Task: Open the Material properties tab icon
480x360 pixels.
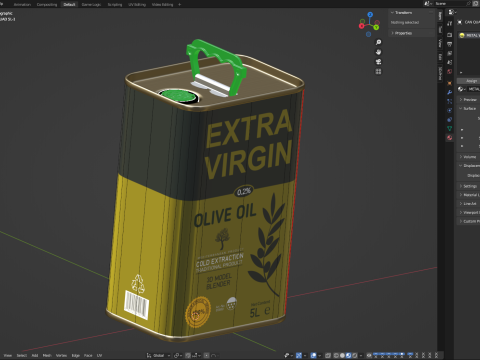Action: click(450, 138)
